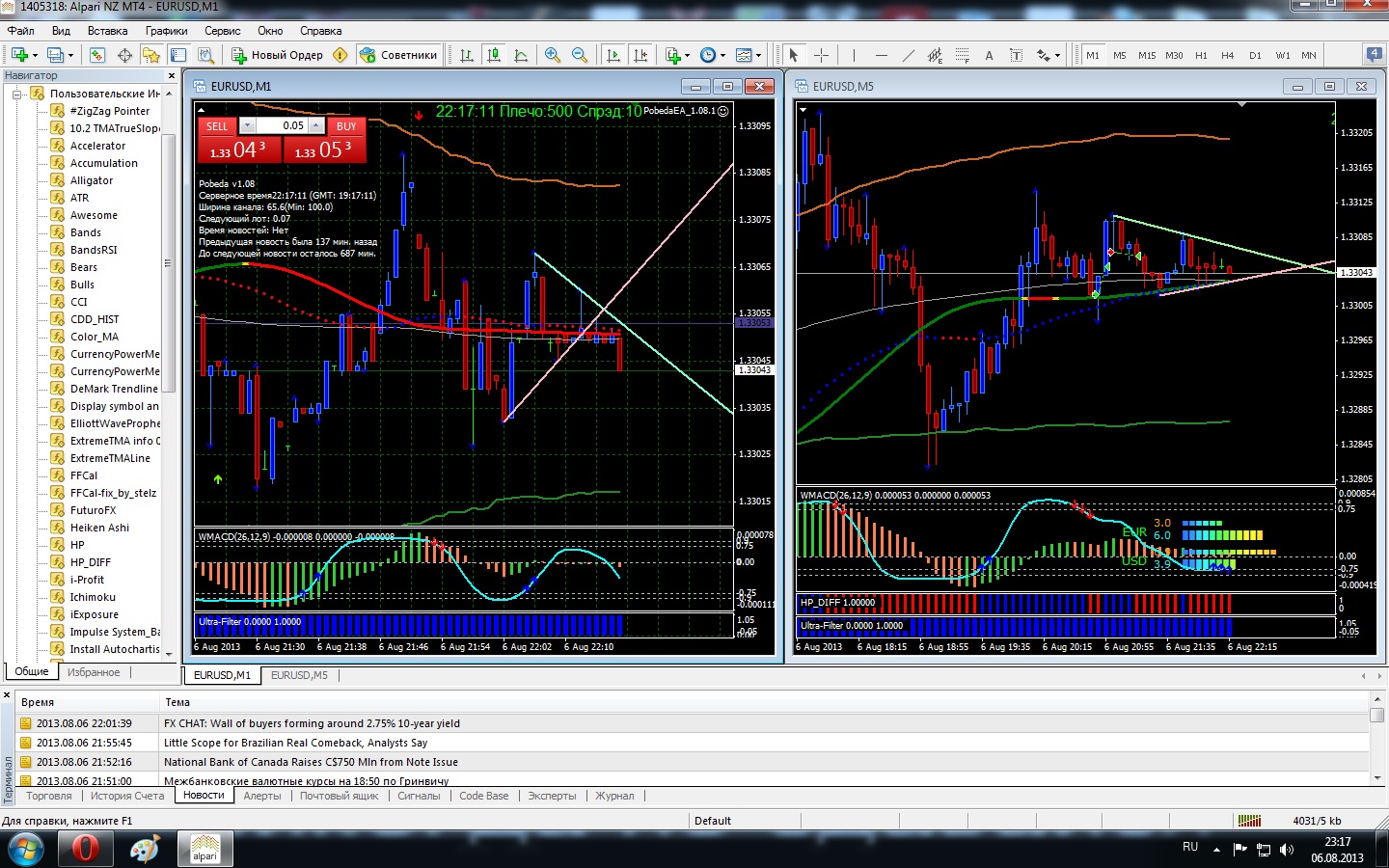Open the История Счета terminal tab
Screen dimensions: 1389x868
tap(127, 796)
